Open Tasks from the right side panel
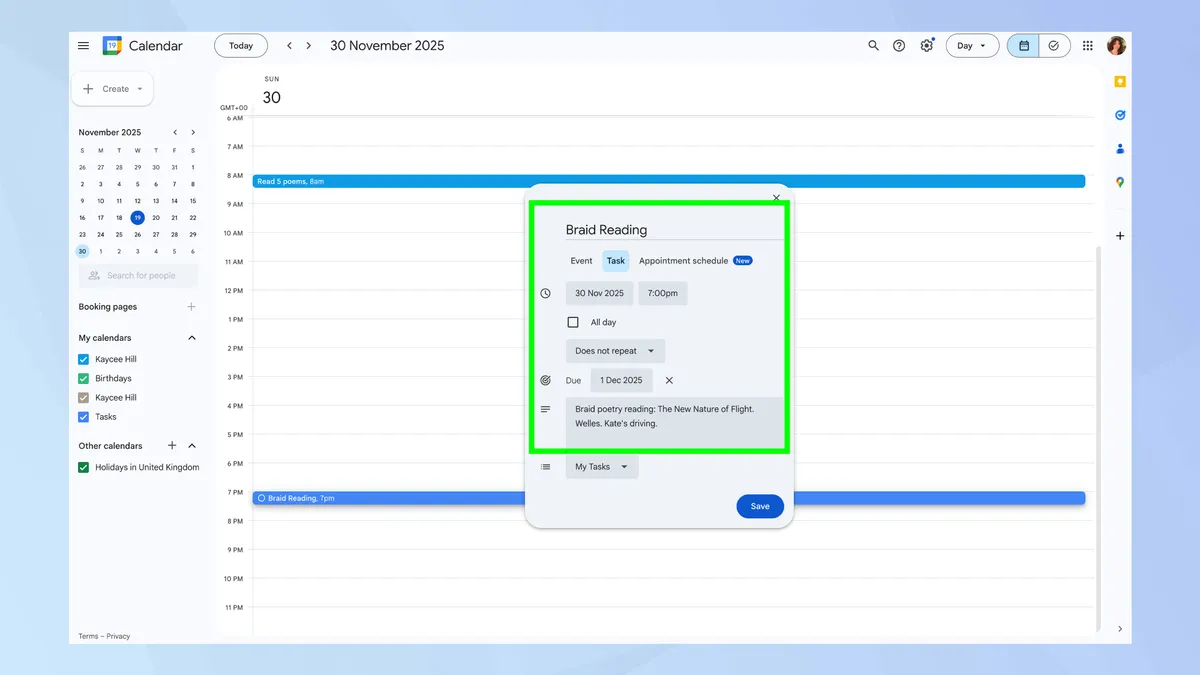The image size is (1200, 675). point(1119,115)
